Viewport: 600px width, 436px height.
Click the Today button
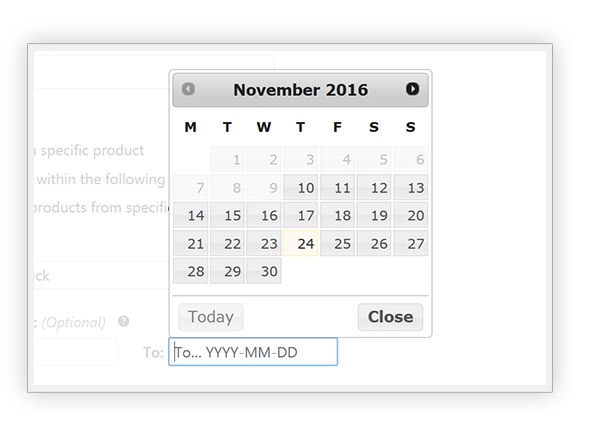[x=211, y=317]
